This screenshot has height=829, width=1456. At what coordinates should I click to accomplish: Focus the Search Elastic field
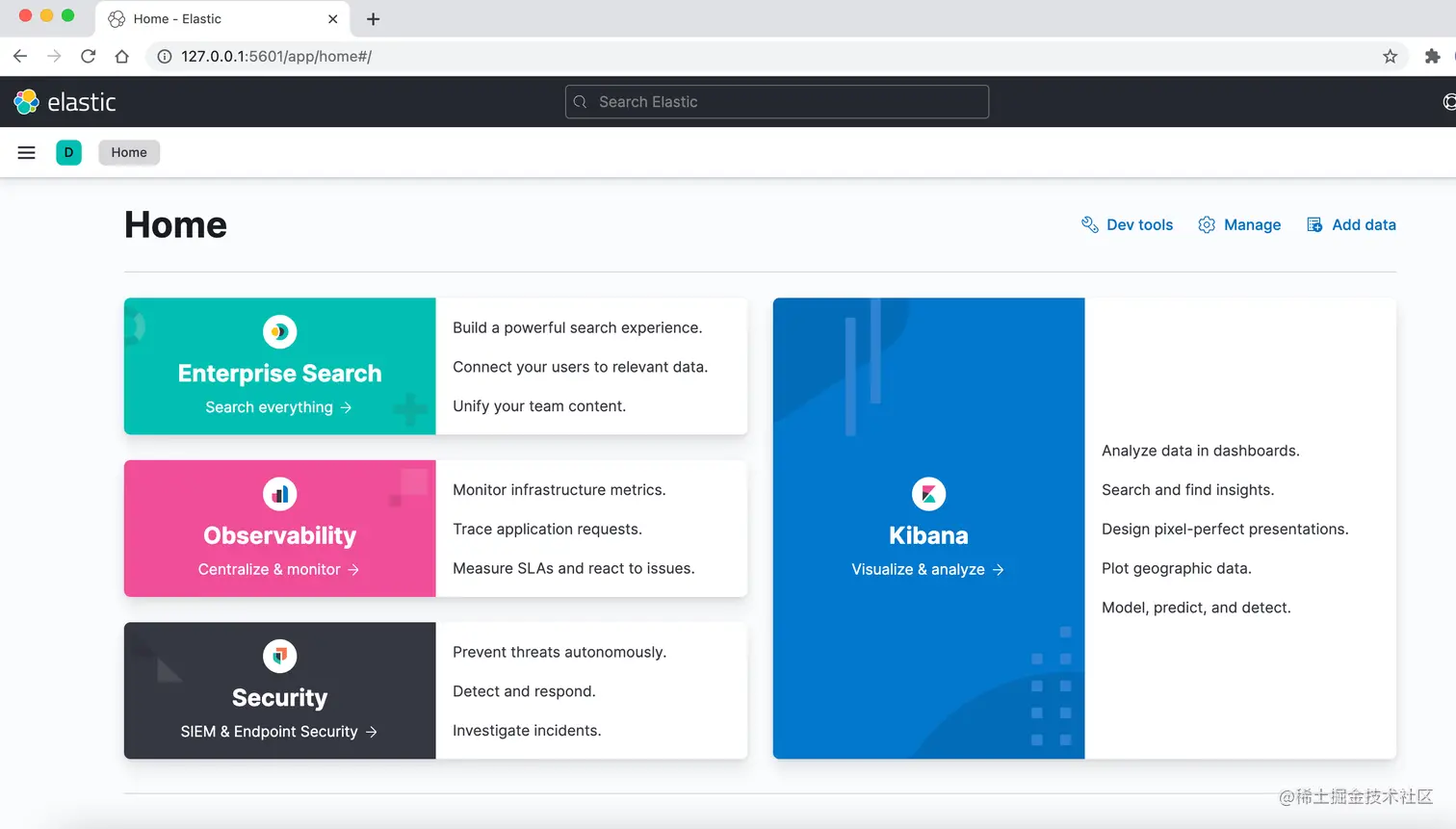(777, 102)
